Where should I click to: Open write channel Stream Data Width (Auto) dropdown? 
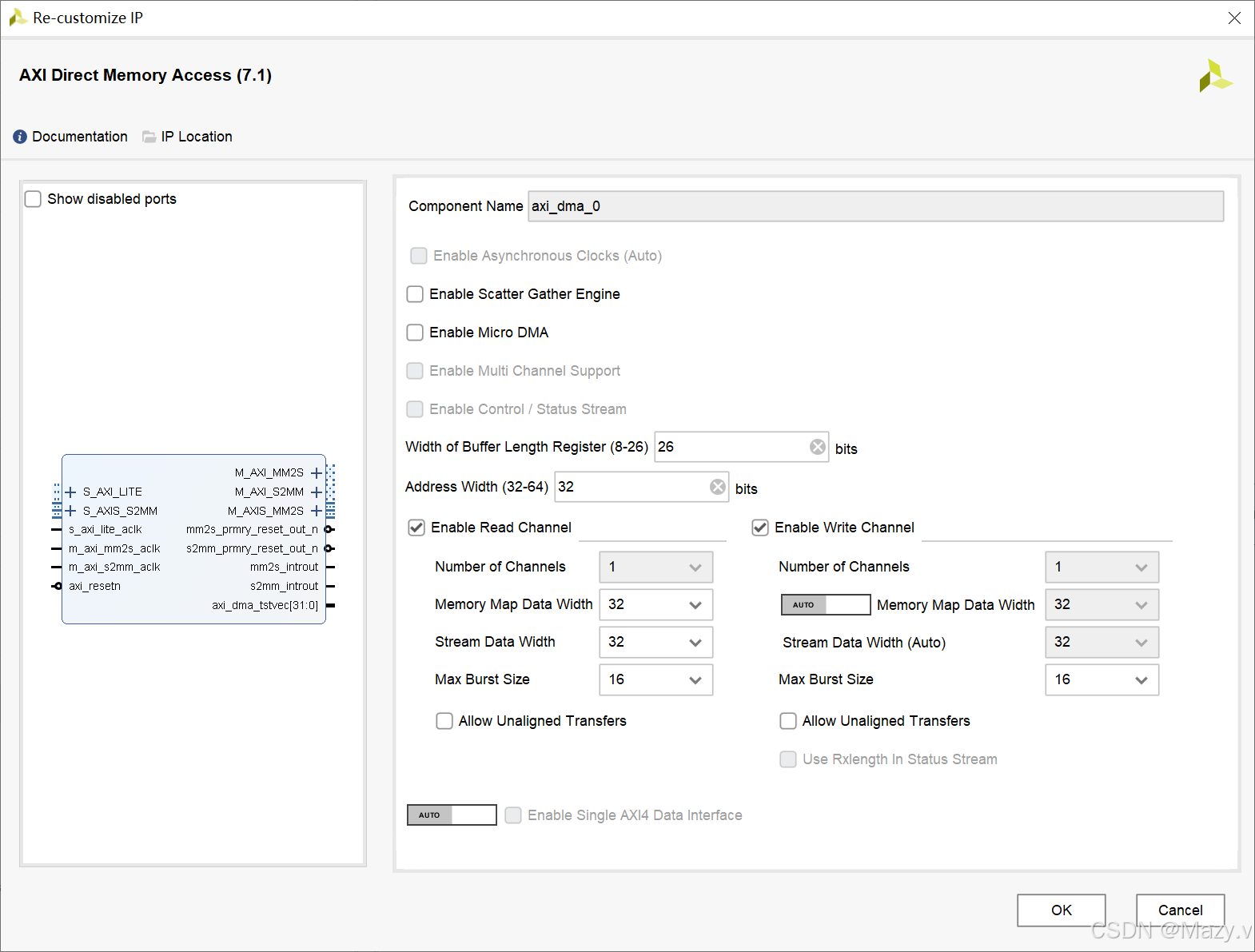(x=1102, y=642)
